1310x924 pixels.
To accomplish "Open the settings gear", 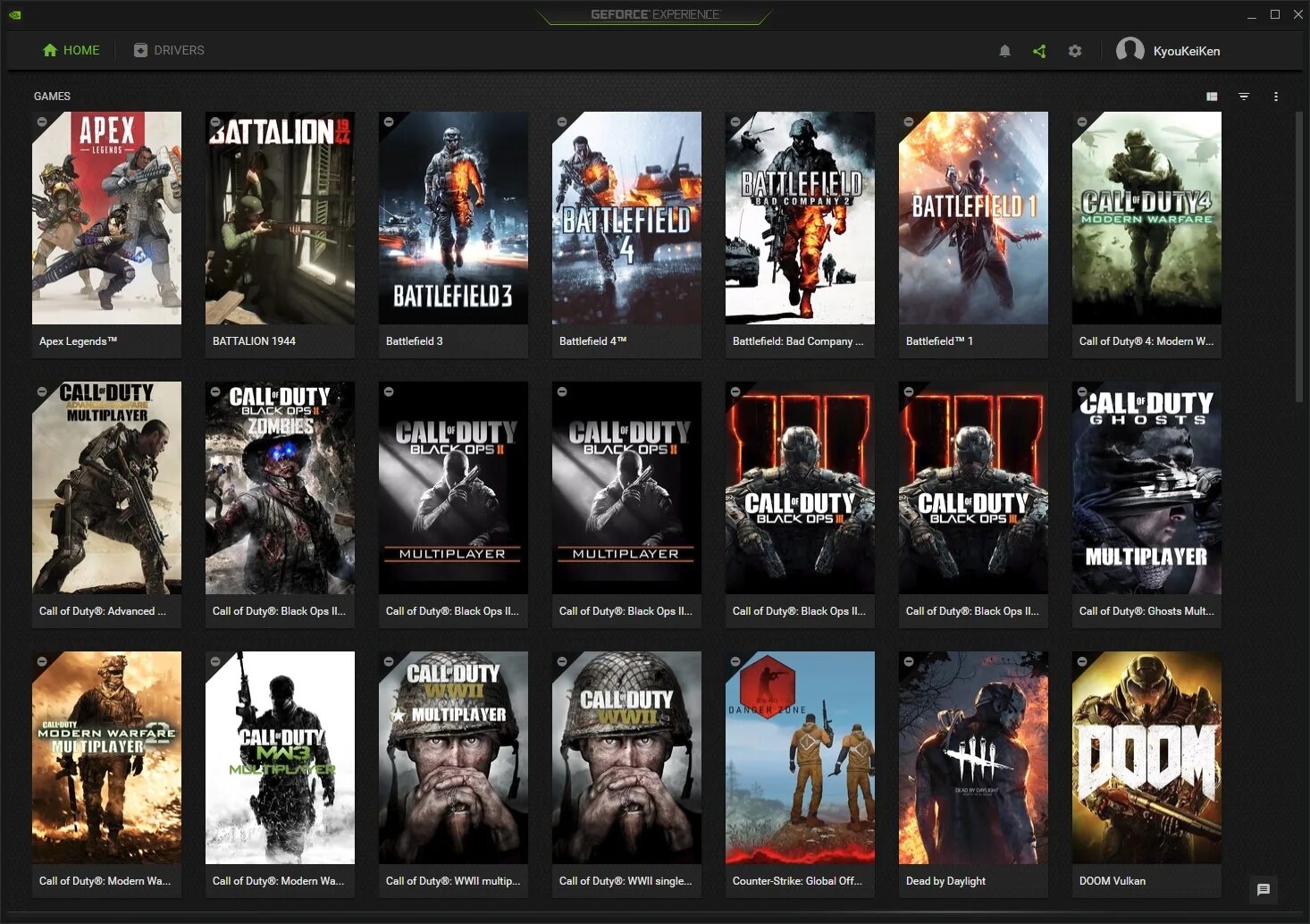I will click(x=1075, y=51).
